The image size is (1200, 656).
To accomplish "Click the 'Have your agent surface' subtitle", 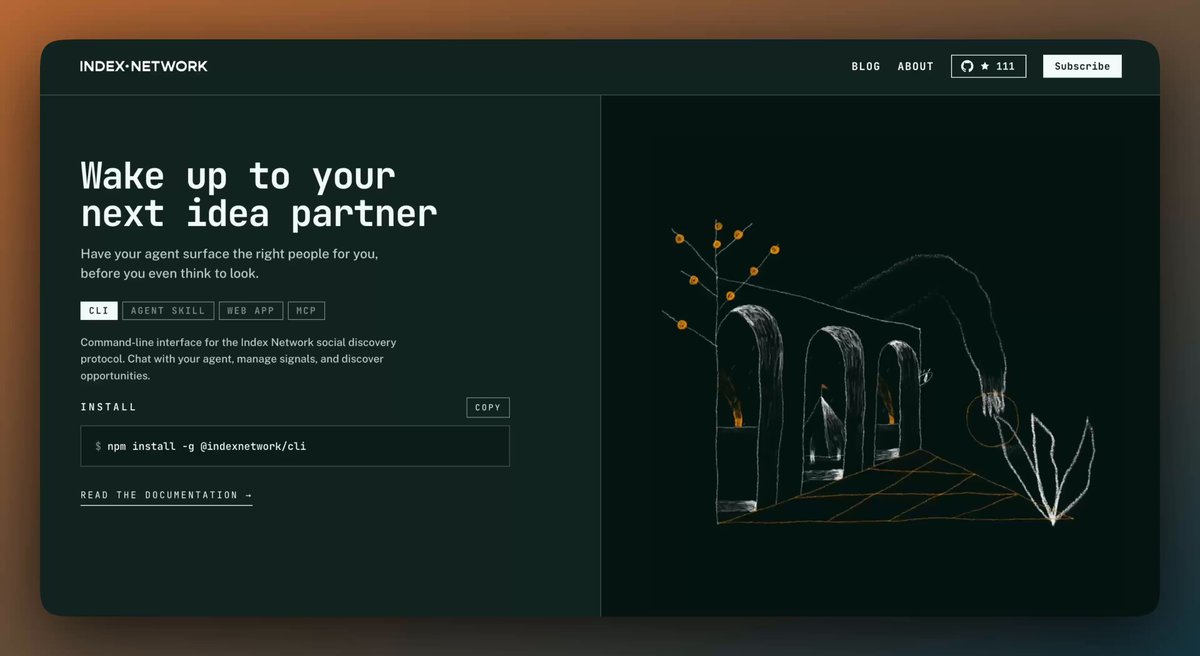I will 229,264.
